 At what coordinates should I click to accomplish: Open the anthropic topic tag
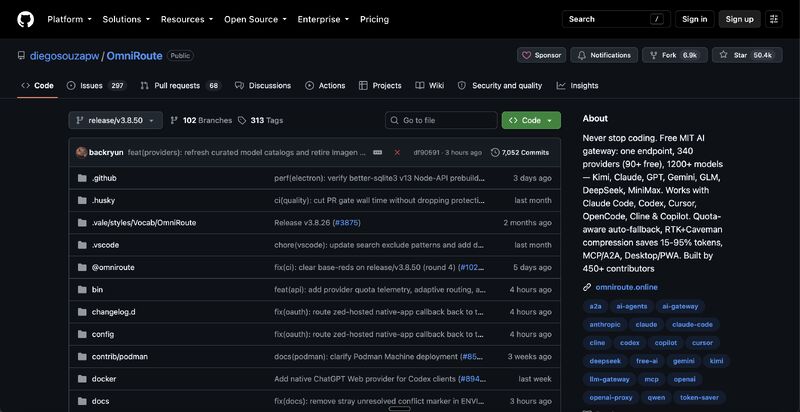[605, 324]
